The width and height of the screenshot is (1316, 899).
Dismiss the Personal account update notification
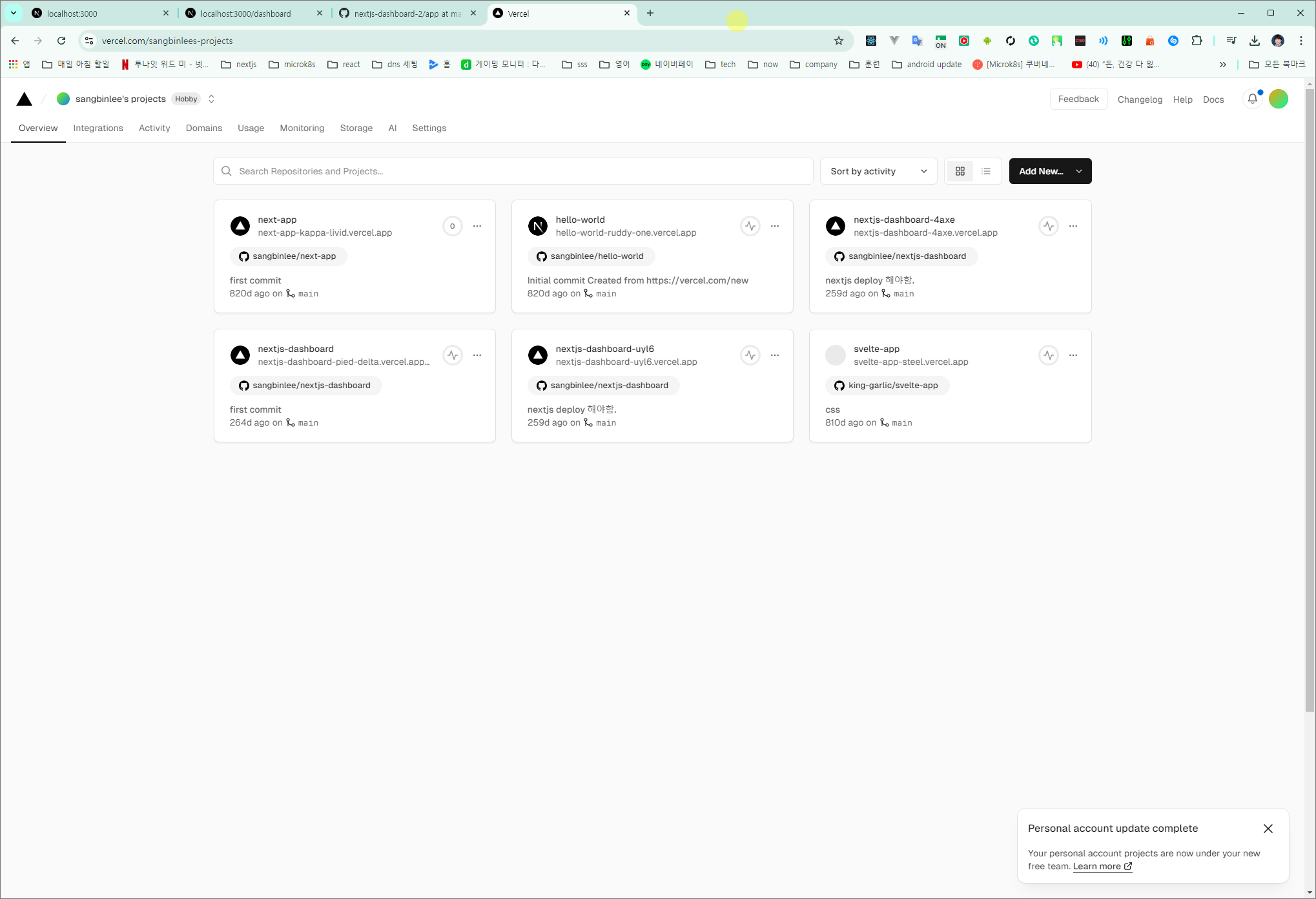[x=1268, y=829]
